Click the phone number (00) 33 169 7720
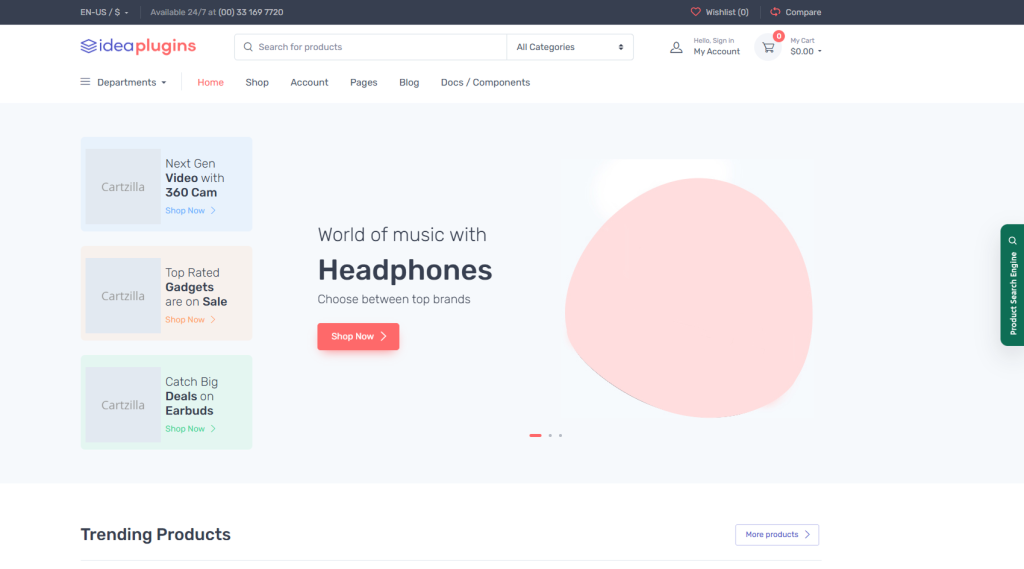The width and height of the screenshot is (1024, 569). point(251,12)
